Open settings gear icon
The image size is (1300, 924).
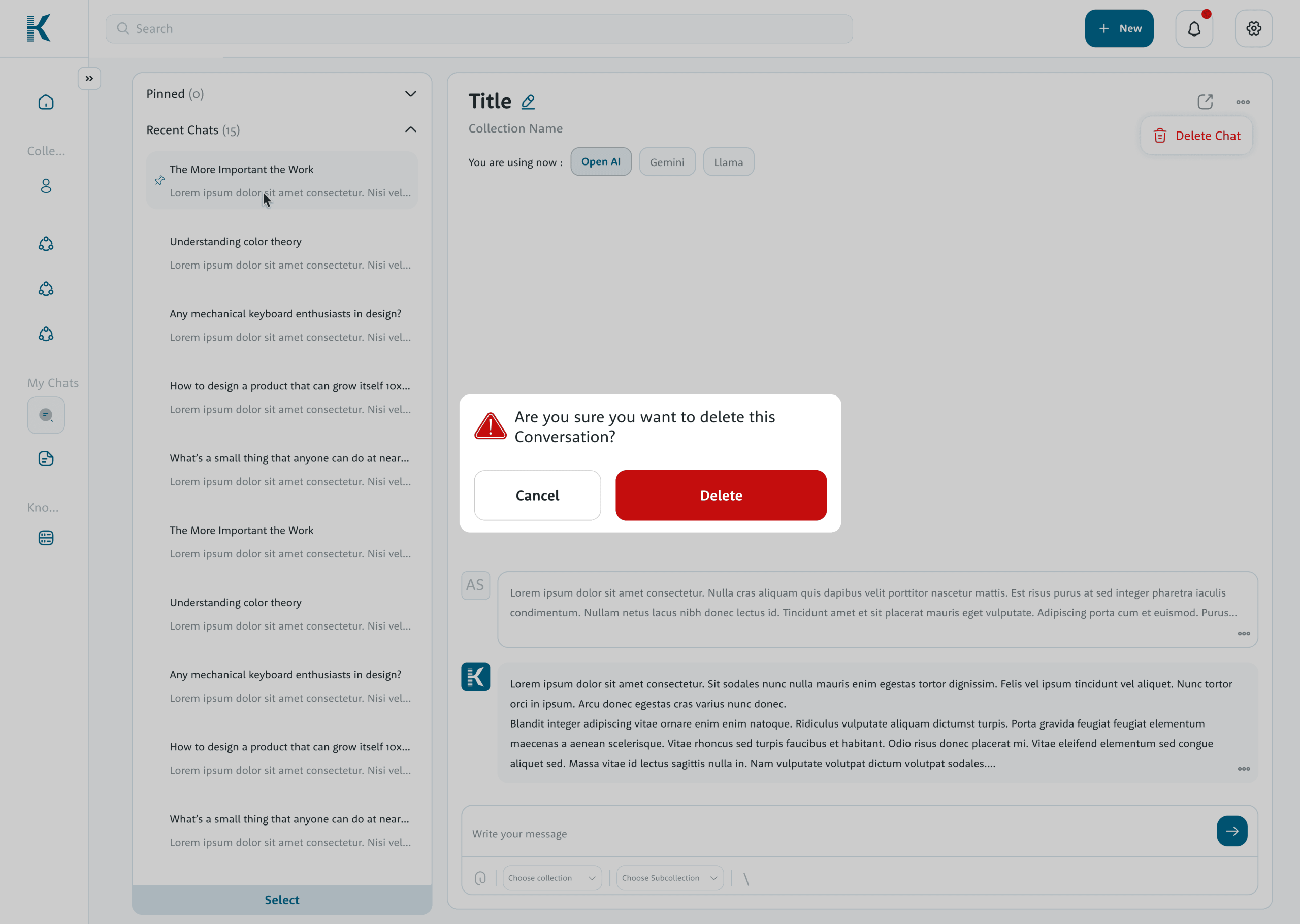[x=1253, y=28]
